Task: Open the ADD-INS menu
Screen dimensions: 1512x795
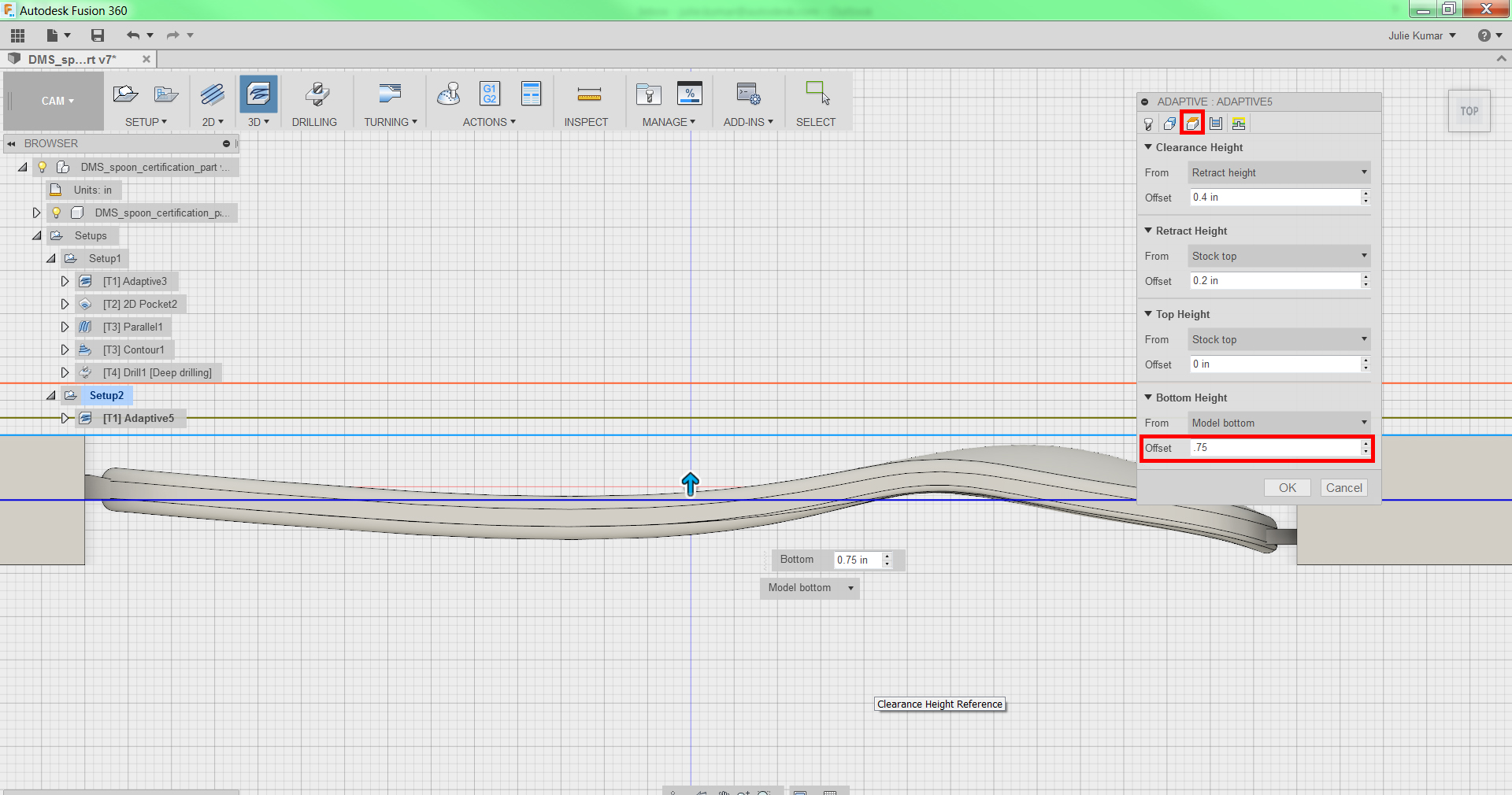Action: pos(748,122)
